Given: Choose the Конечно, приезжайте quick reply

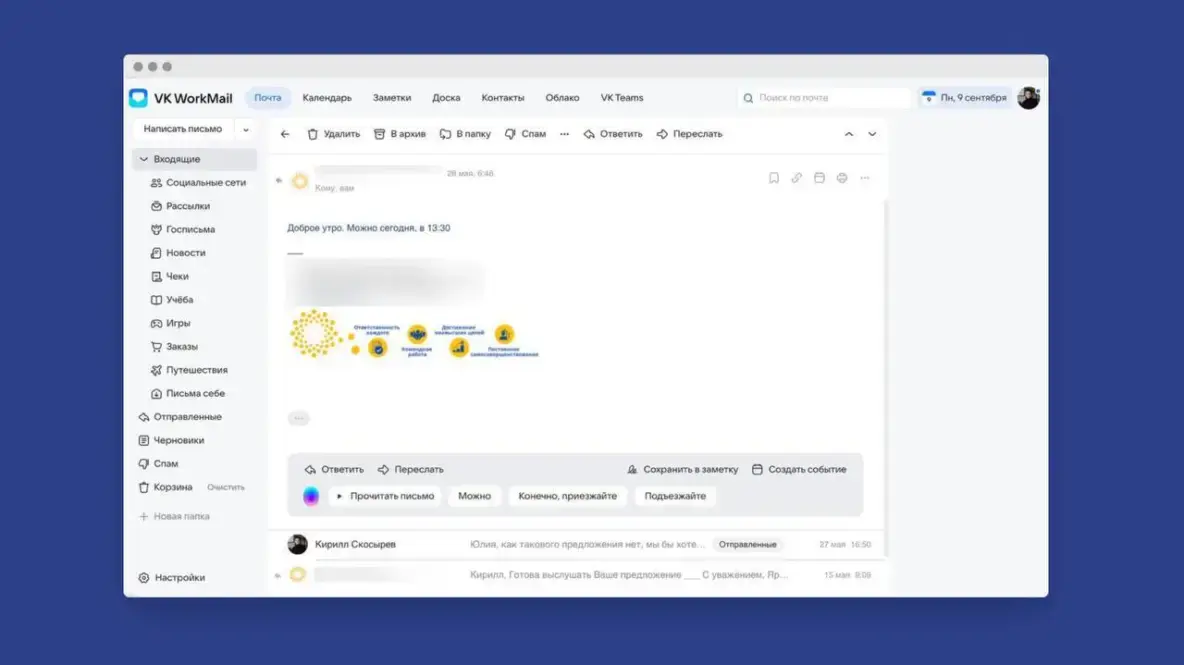Looking at the screenshot, I should (x=567, y=496).
